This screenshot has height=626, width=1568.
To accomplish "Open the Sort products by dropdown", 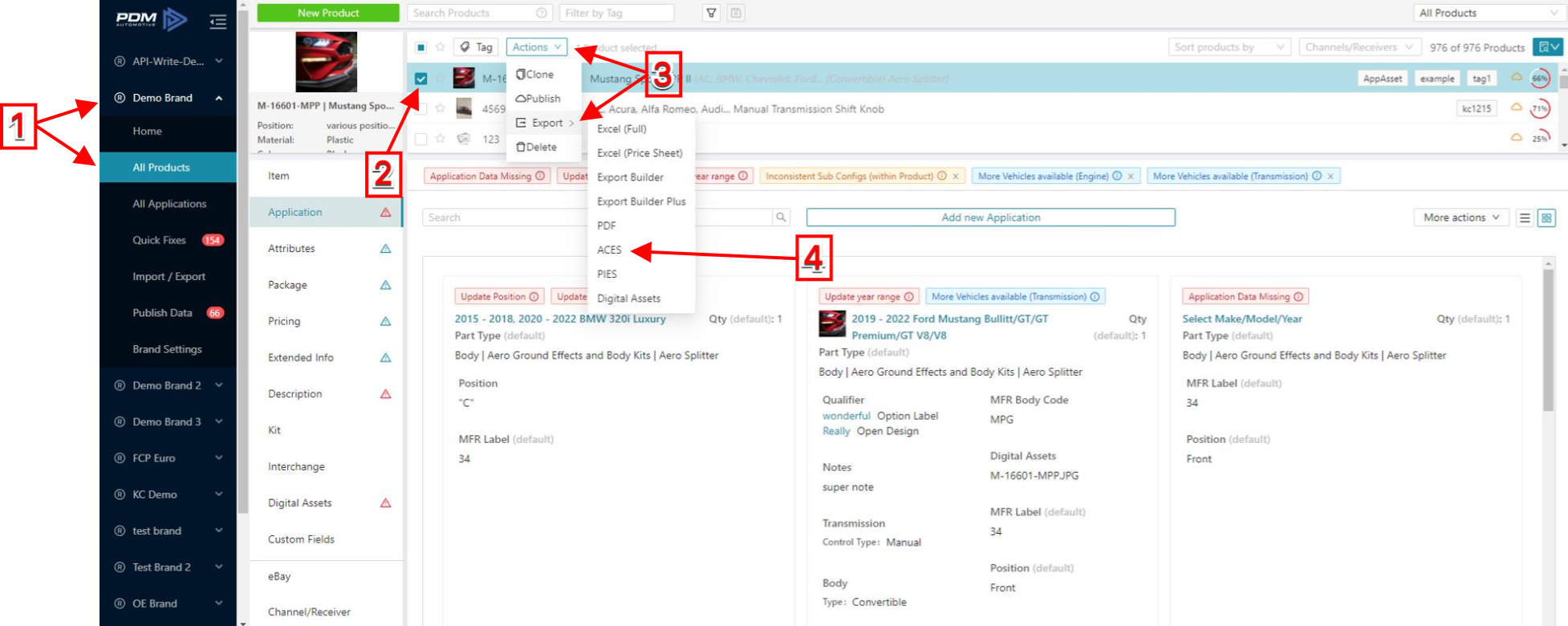I will 1229,47.
